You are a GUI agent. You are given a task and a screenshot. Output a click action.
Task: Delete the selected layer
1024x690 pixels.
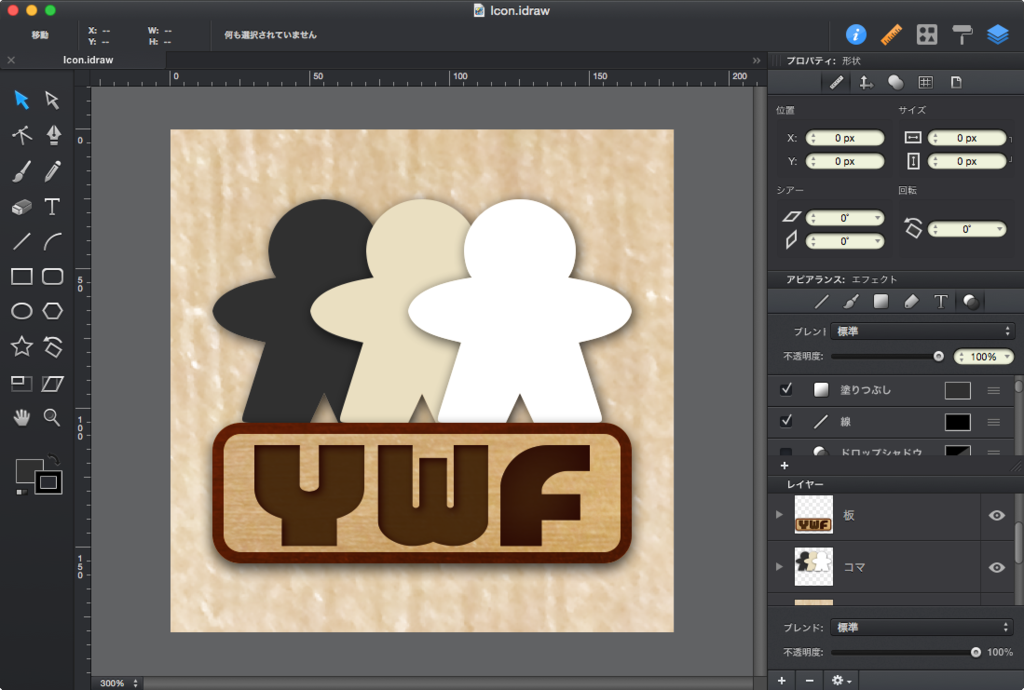pyautogui.click(x=810, y=681)
